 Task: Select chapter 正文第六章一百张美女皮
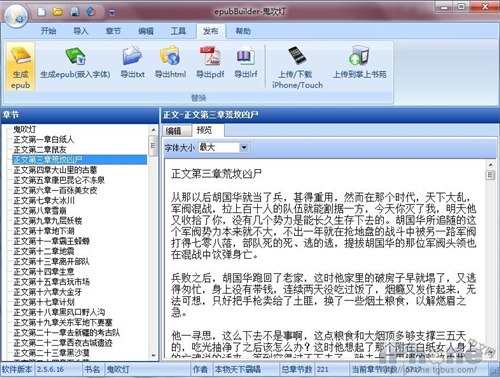pyautogui.click(x=55, y=190)
